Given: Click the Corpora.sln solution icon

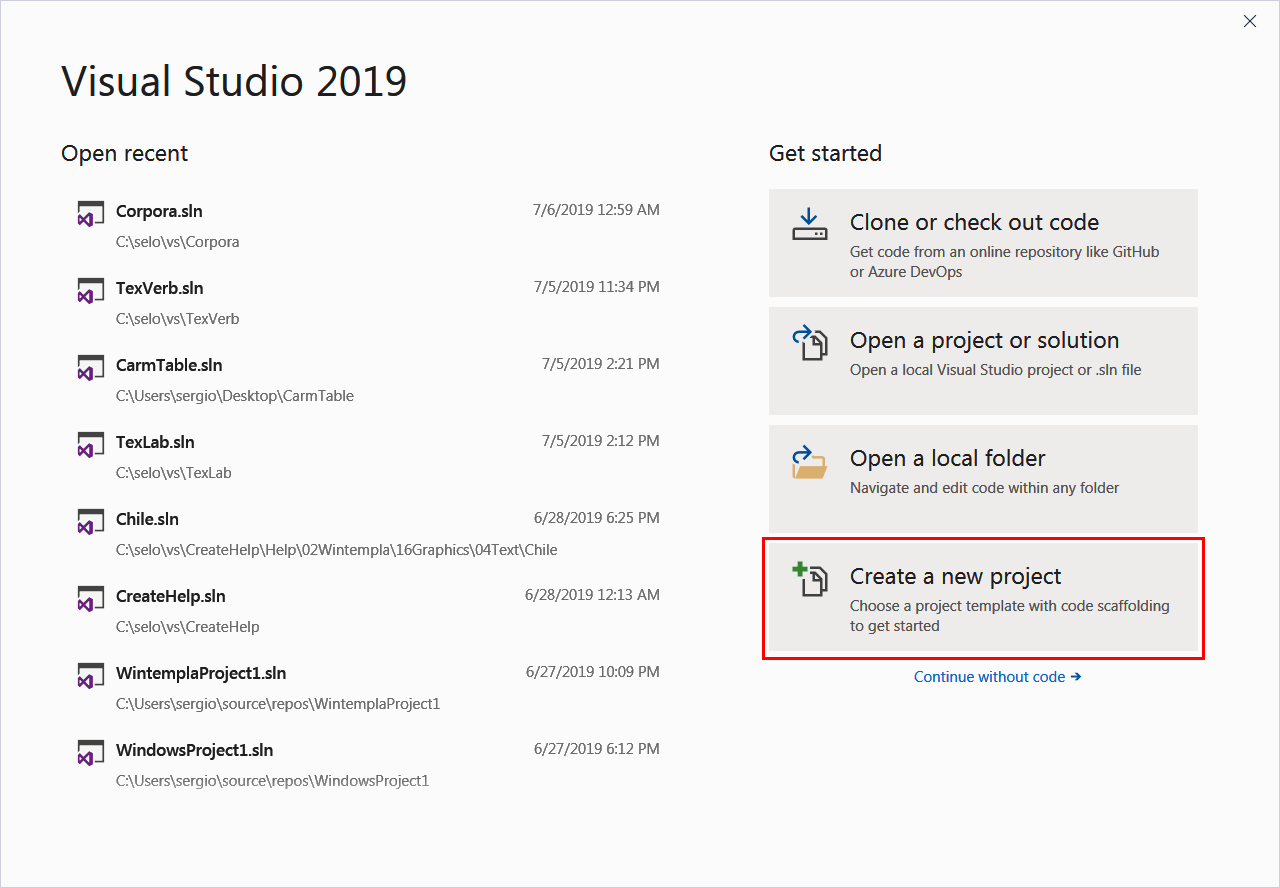Looking at the screenshot, I should [91, 214].
